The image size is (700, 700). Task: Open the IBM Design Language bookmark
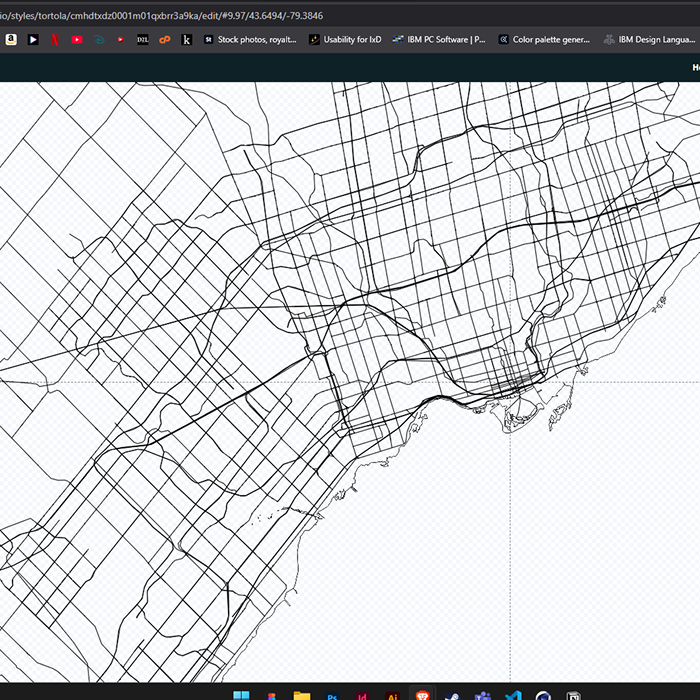click(x=649, y=40)
